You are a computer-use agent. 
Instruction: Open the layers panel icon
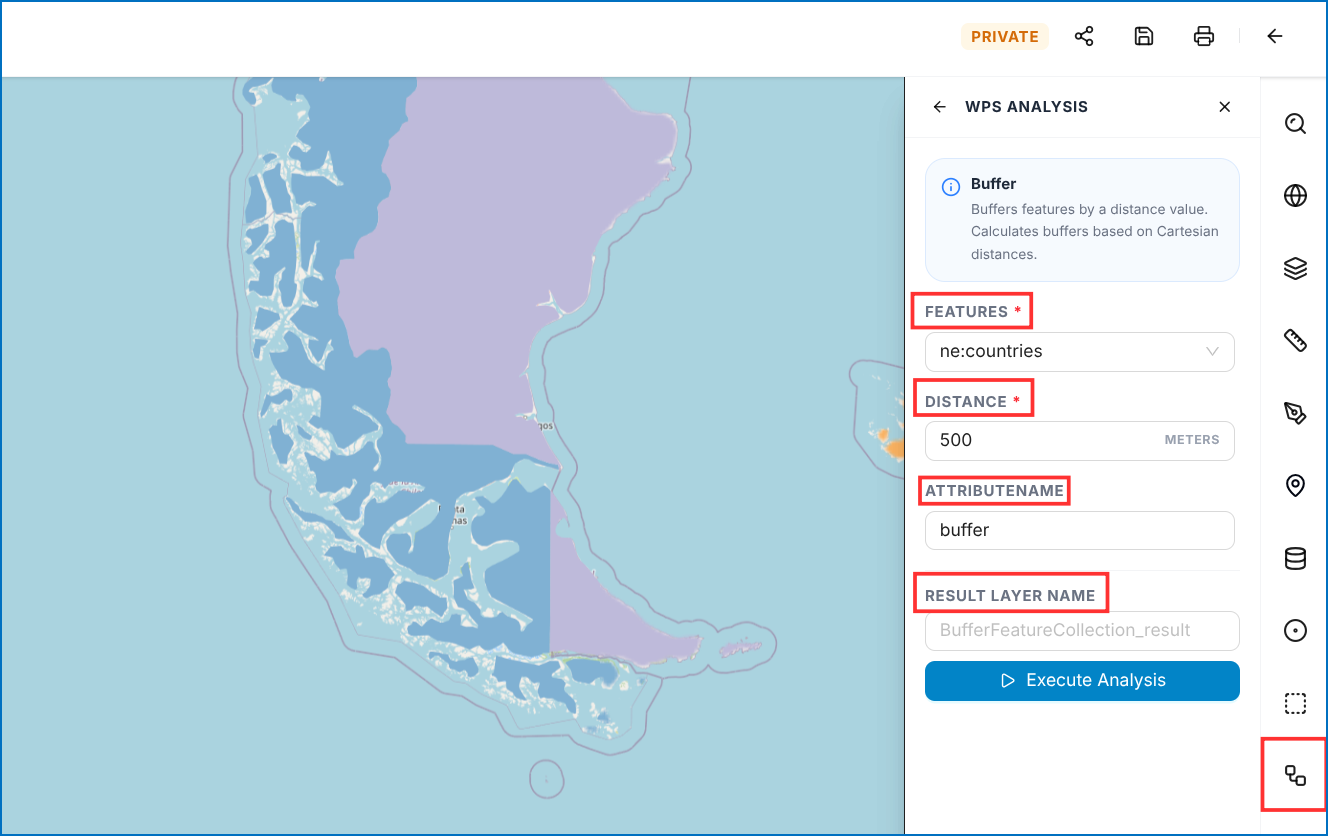point(1295,269)
